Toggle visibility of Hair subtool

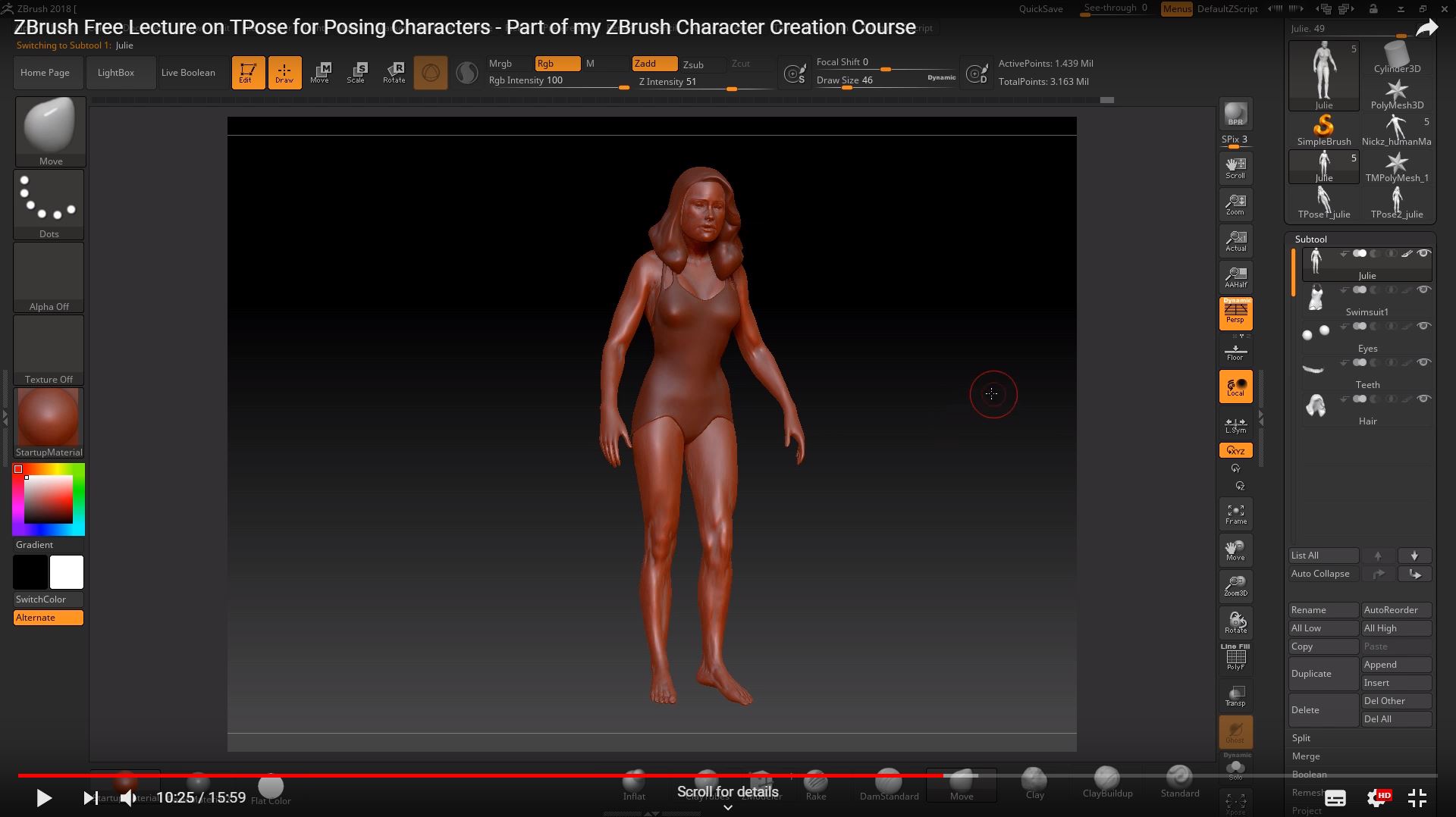click(x=1424, y=399)
